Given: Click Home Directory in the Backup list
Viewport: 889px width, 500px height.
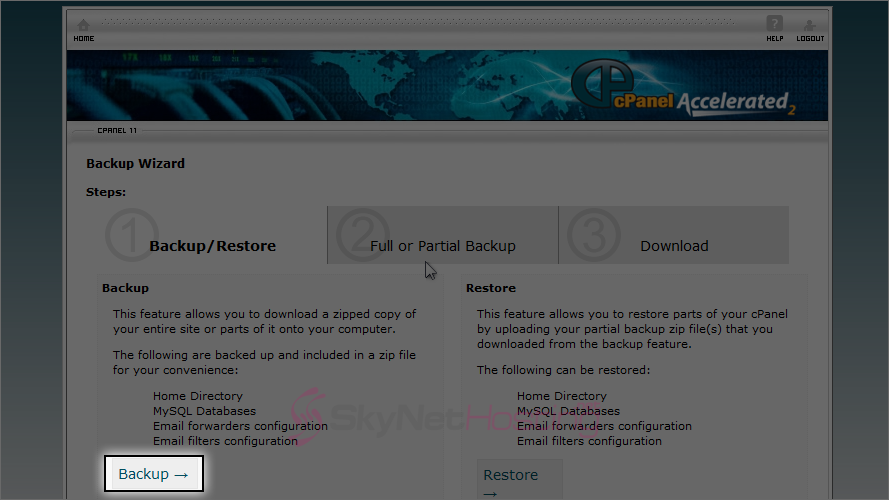Looking at the screenshot, I should click(197, 396).
